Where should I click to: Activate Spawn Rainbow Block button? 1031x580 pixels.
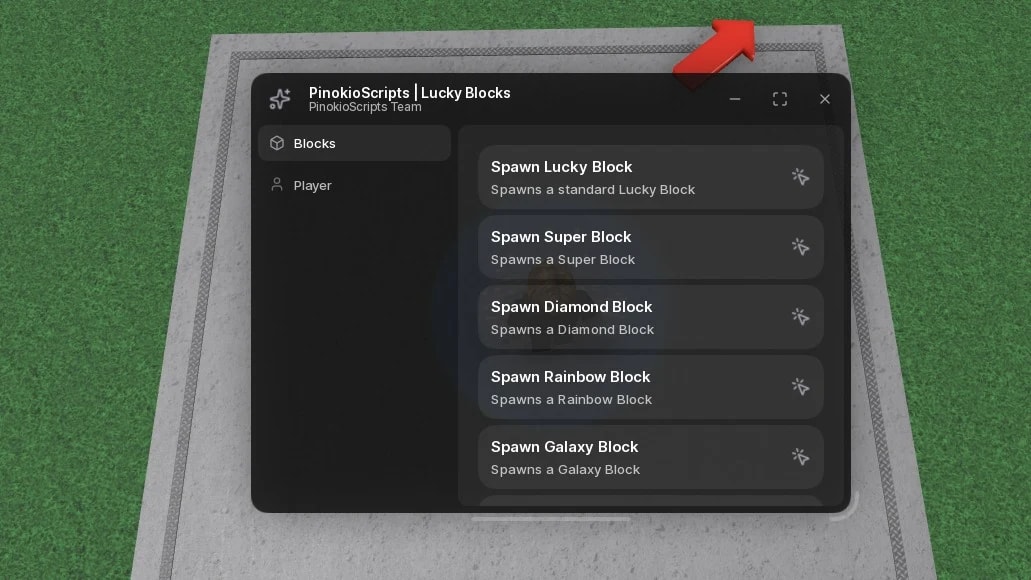[x=651, y=387]
